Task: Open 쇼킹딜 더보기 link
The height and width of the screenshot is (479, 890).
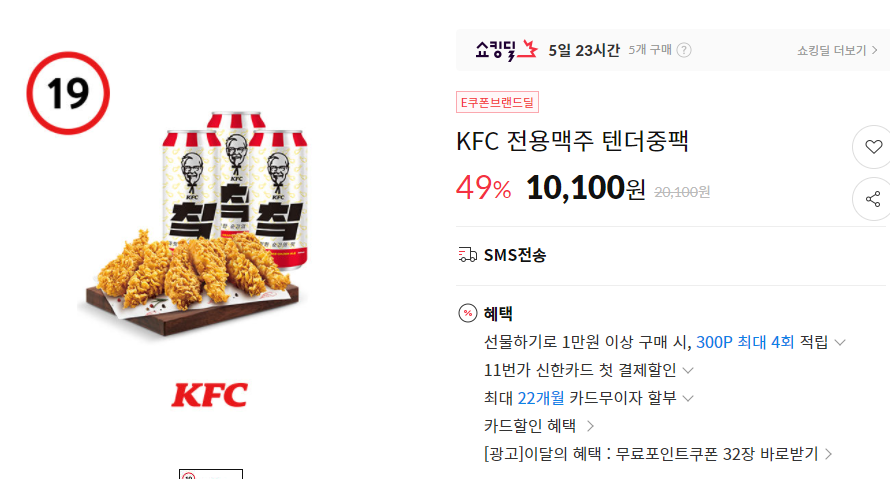Action: point(837,51)
